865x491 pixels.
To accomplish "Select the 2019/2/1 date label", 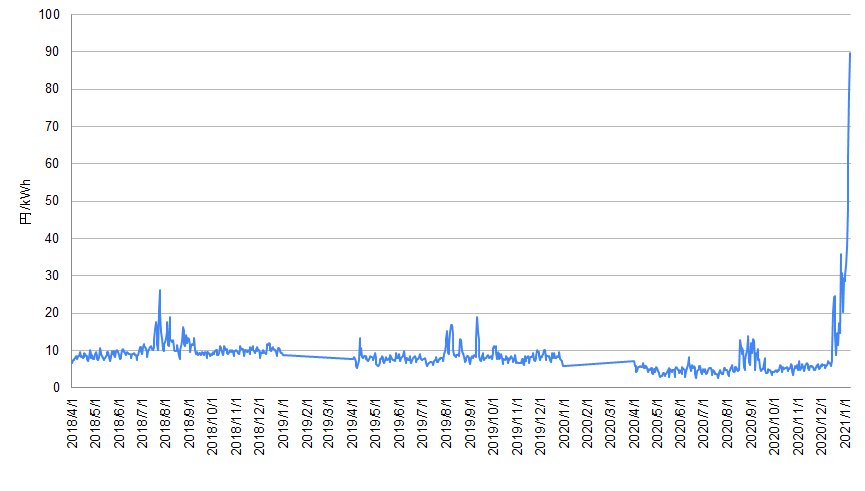I will coord(306,423).
